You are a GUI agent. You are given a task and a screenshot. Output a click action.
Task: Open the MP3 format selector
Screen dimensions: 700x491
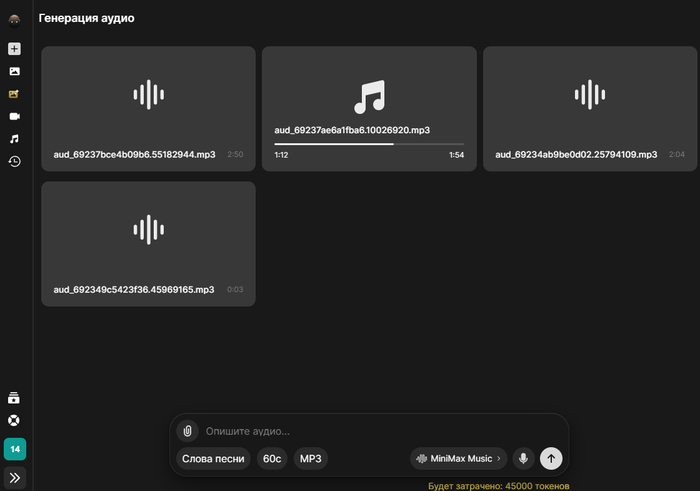[x=311, y=459]
